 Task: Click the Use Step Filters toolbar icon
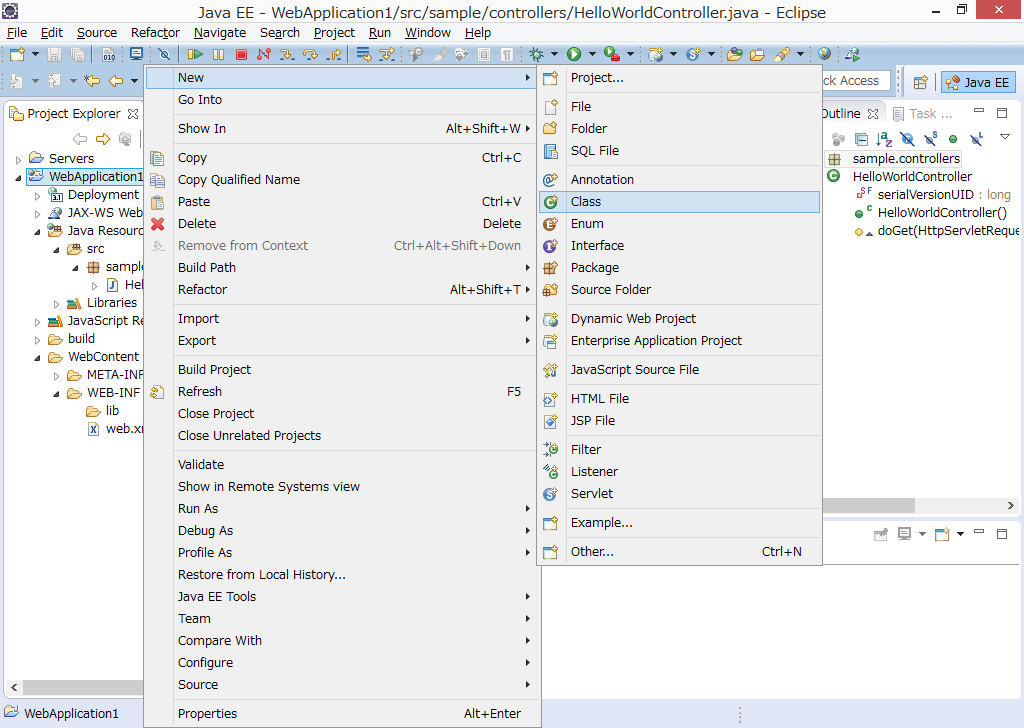coord(387,55)
